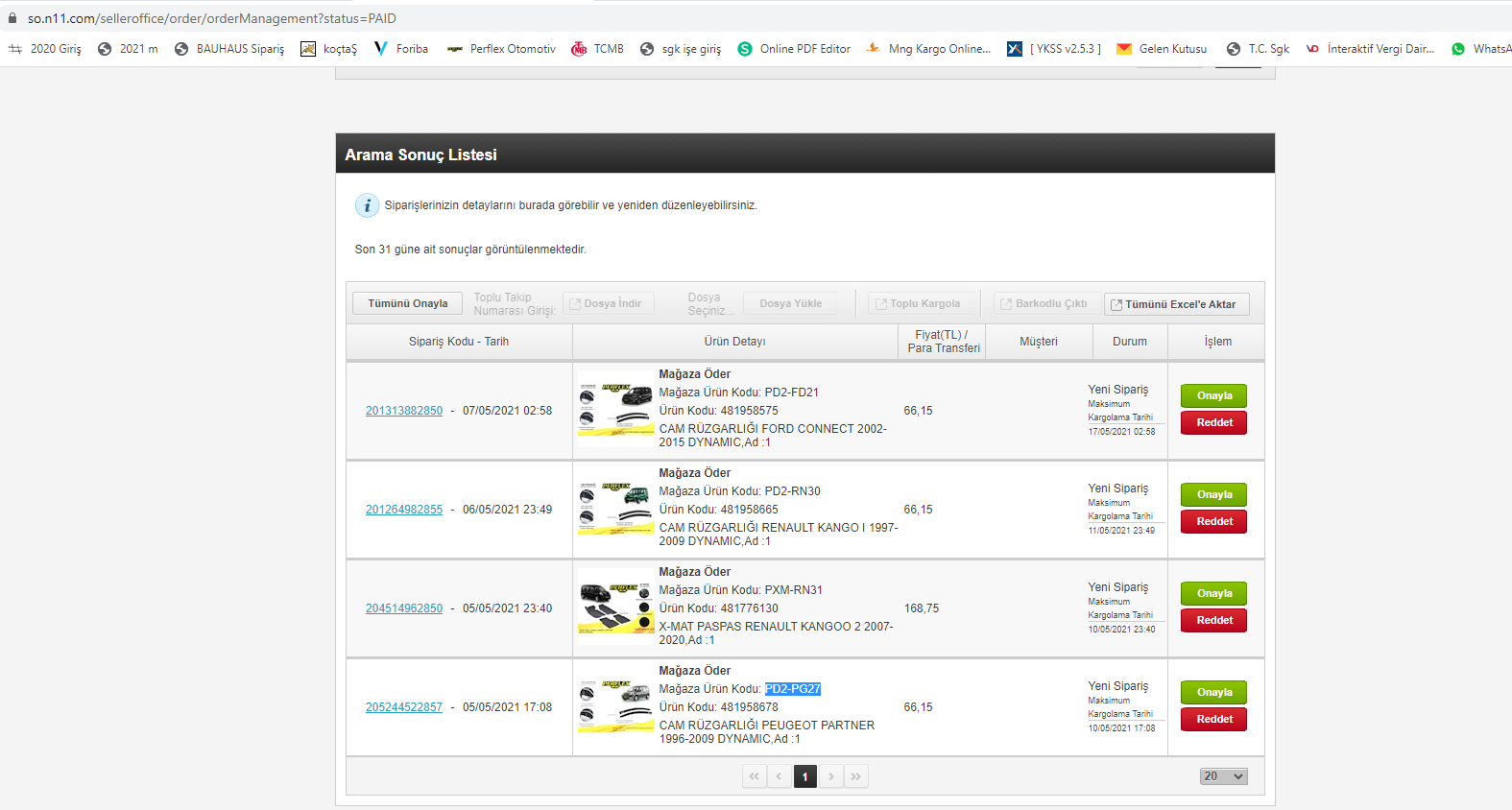The width and height of the screenshot is (1512, 810).
Task: Open the Mng Kargo Online bookmark
Action: click(x=928, y=49)
